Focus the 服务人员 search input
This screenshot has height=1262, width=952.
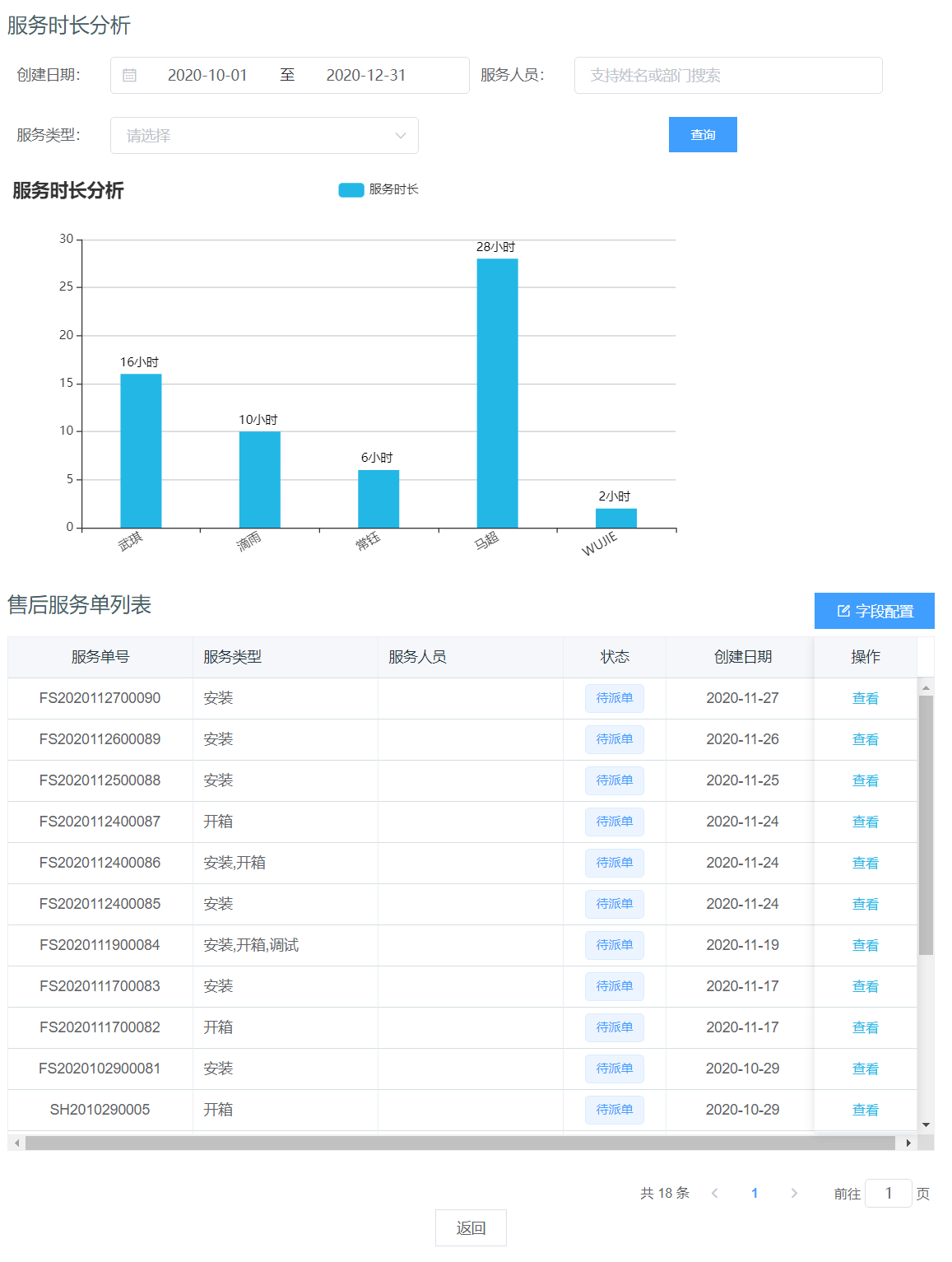[727, 76]
